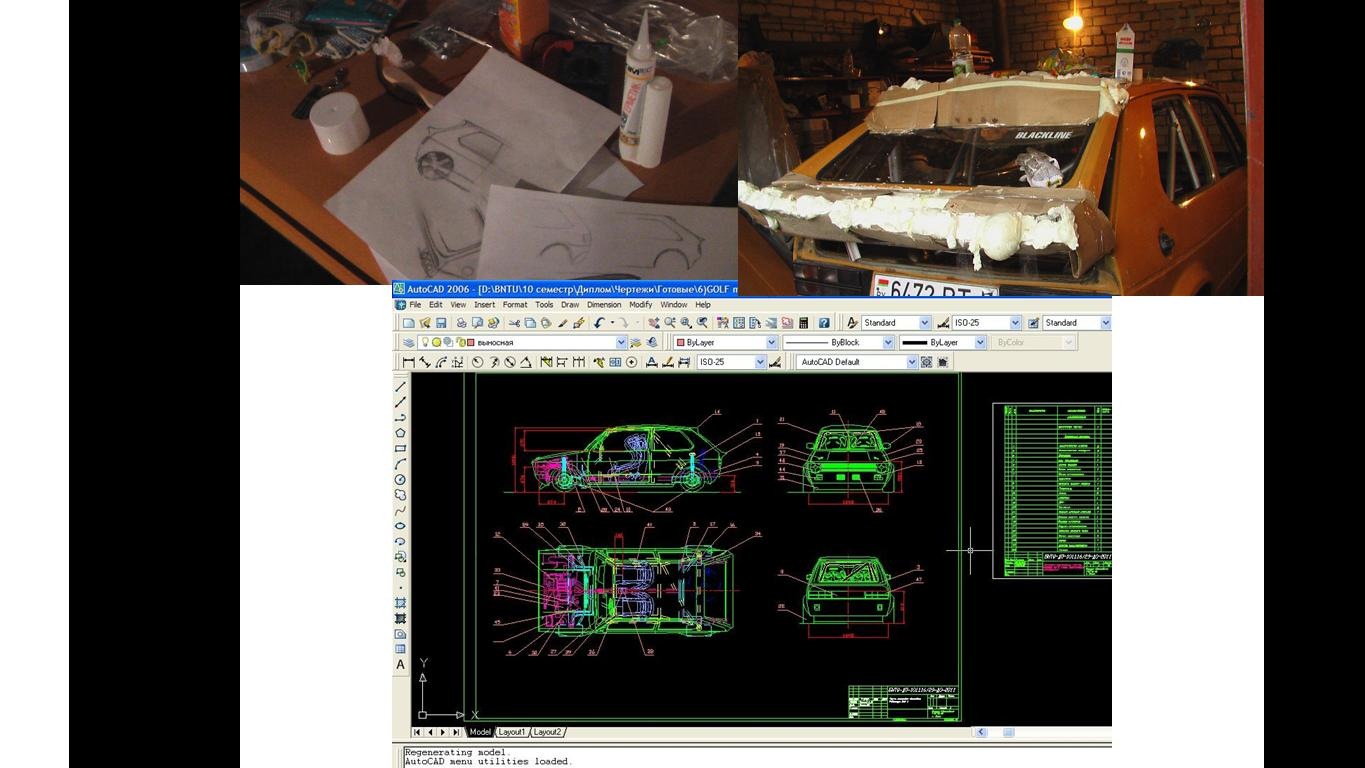Jump to the last layout tab arrow

[x=456, y=732]
